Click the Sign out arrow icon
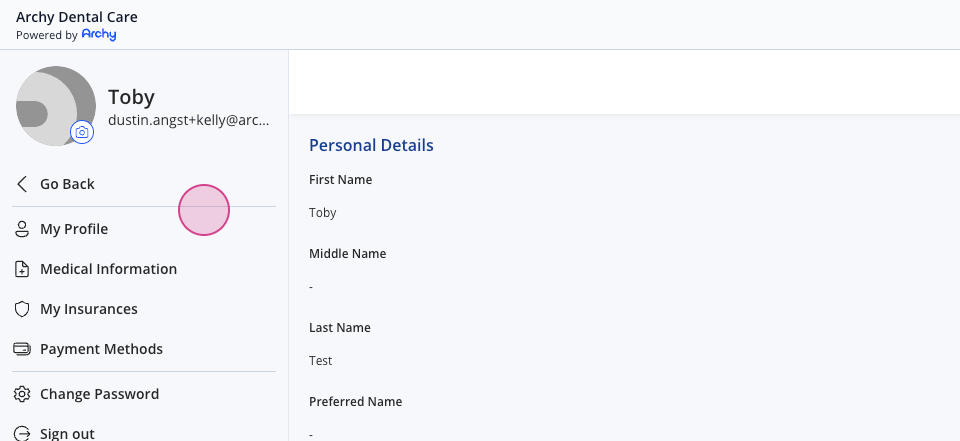This screenshot has width=960, height=441. (22, 434)
